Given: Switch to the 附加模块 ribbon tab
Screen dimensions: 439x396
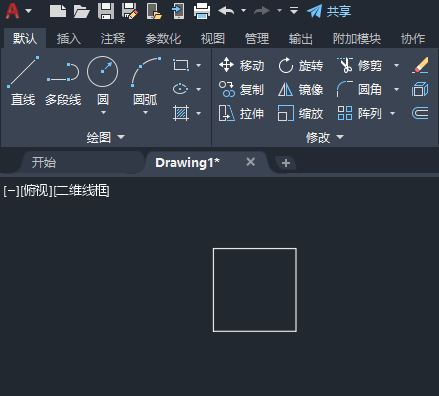Looking at the screenshot, I should (x=357, y=39).
